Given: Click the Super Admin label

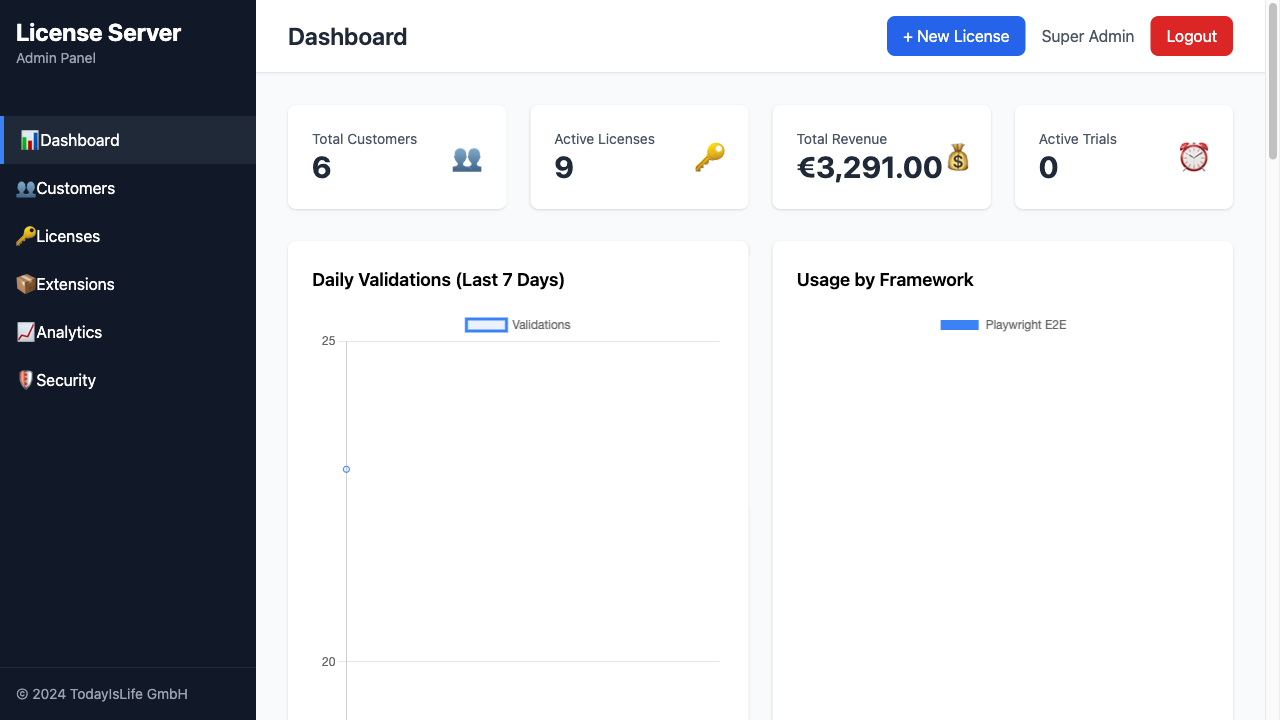Looking at the screenshot, I should [1087, 36].
